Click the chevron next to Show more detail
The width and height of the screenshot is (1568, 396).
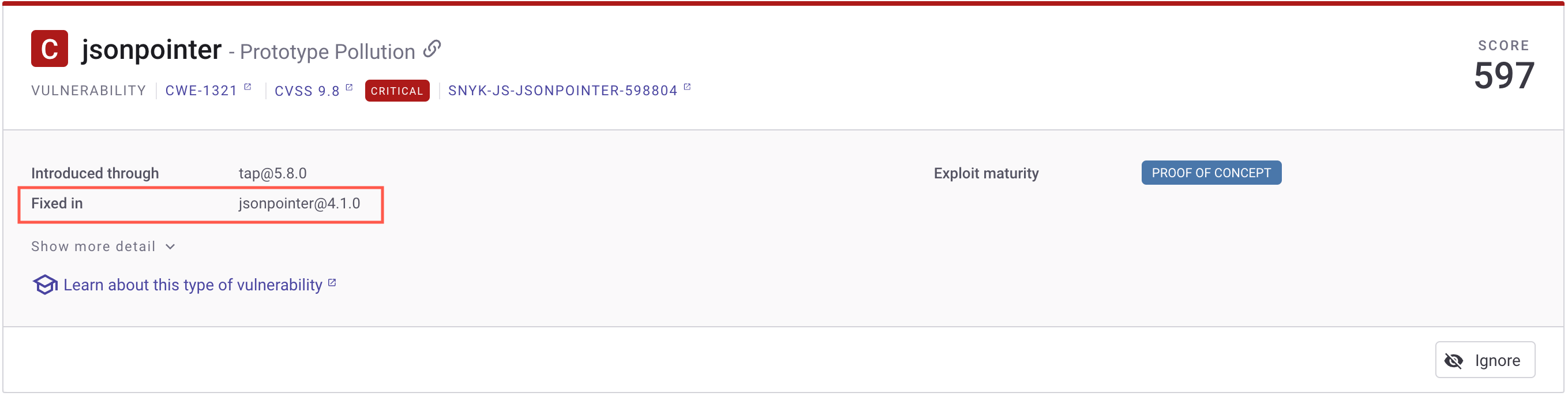pos(170,246)
